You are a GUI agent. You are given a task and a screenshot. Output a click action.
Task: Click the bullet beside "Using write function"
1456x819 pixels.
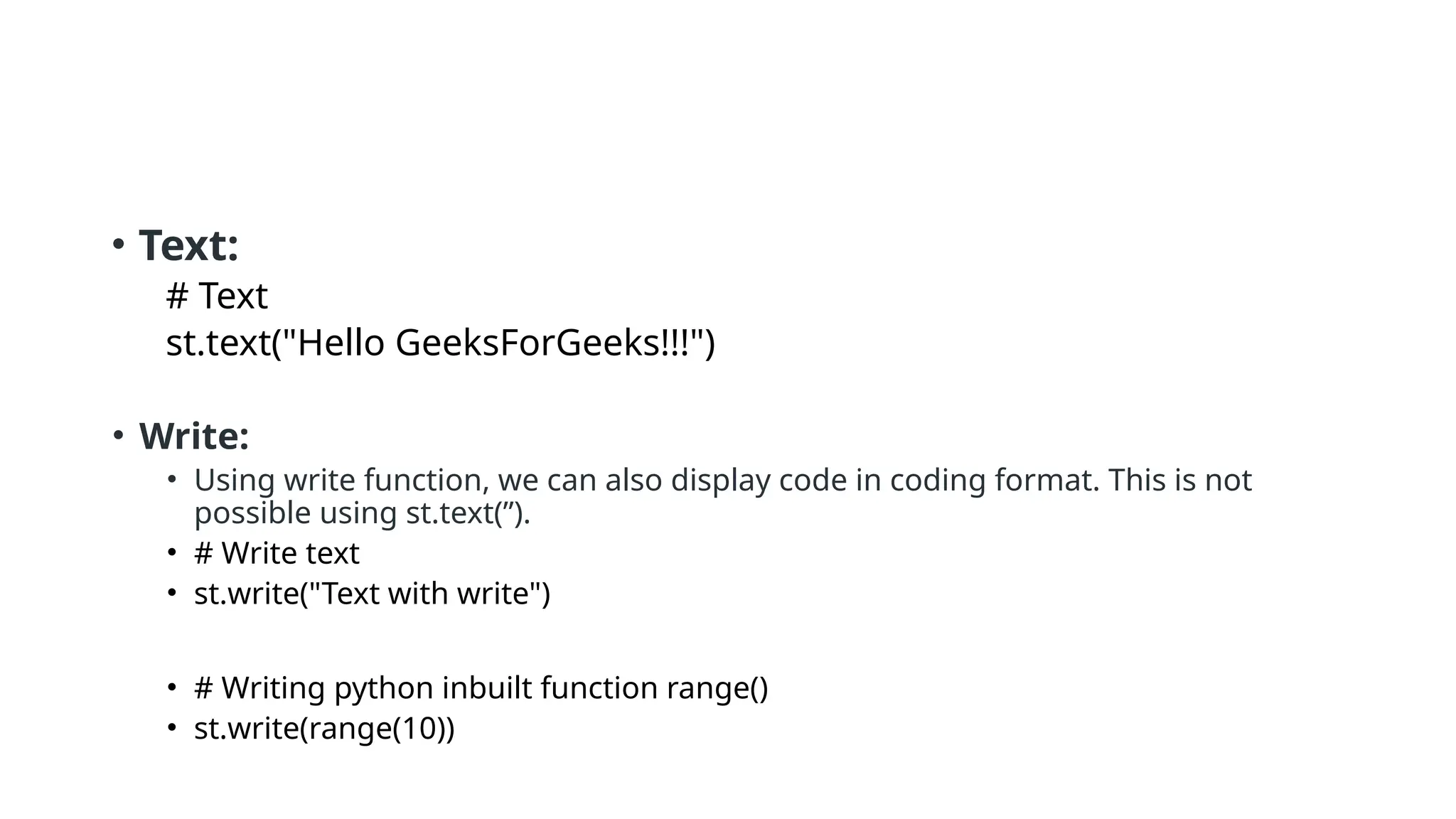171,478
